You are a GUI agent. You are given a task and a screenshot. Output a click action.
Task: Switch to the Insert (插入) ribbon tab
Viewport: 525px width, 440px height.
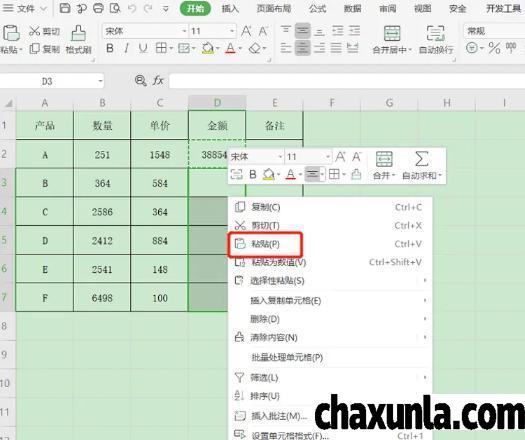(x=230, y=8)
